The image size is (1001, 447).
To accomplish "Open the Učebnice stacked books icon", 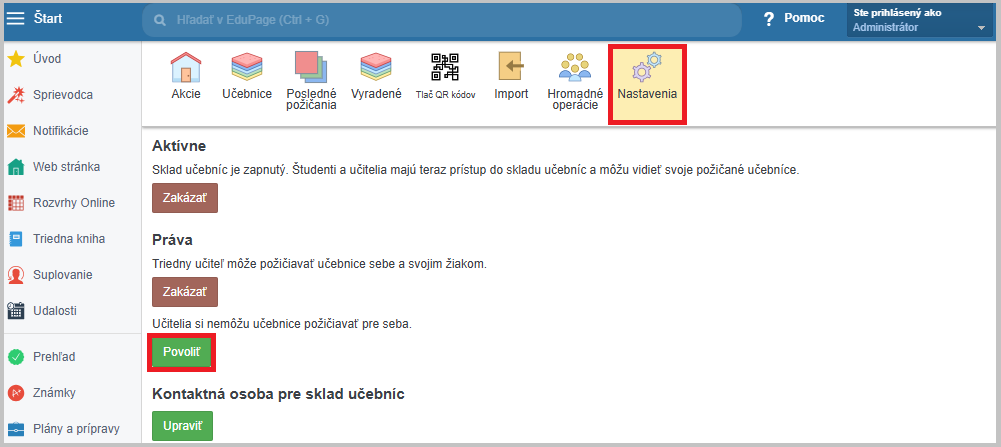I will coord(246,67).
